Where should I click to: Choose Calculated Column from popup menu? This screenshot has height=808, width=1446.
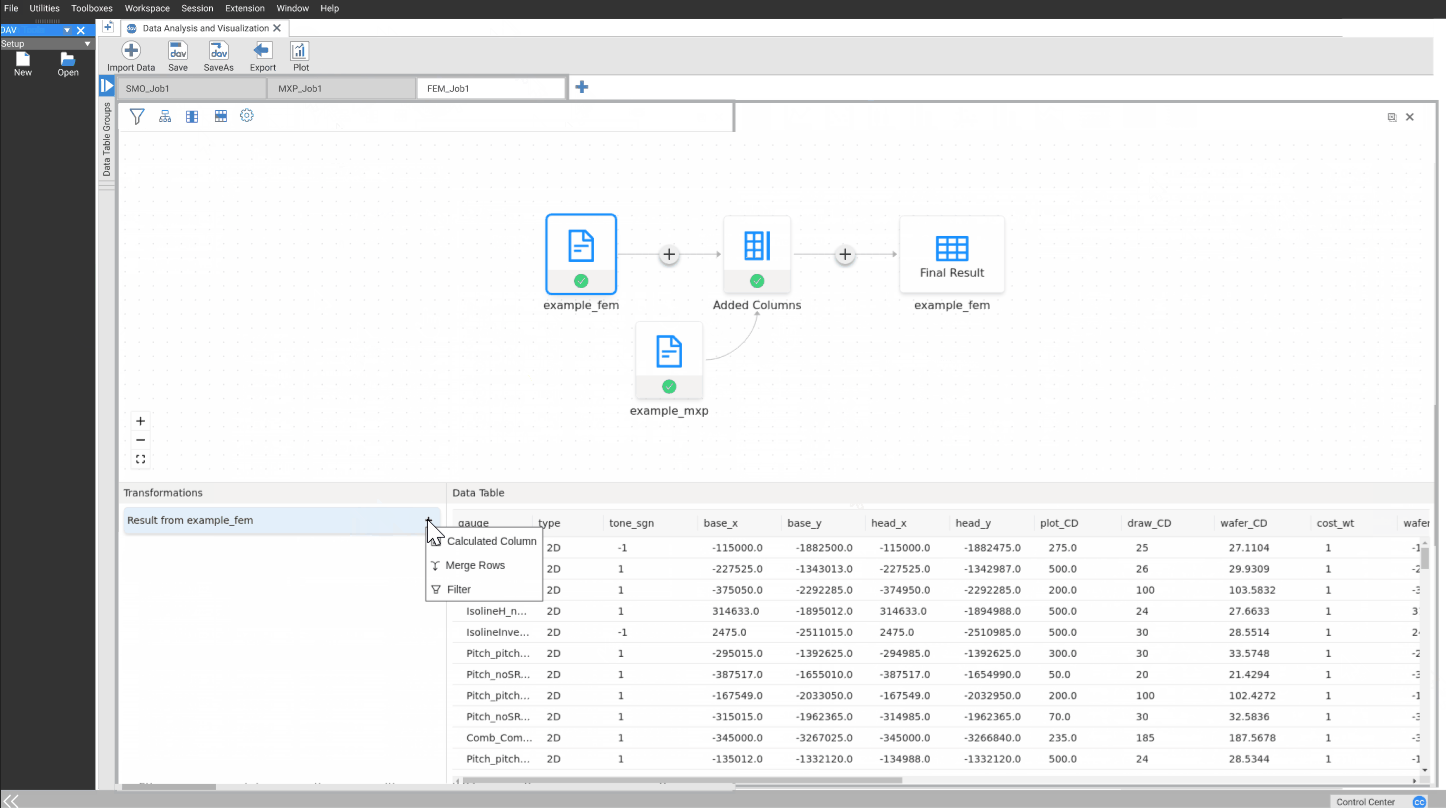[491, 541]
